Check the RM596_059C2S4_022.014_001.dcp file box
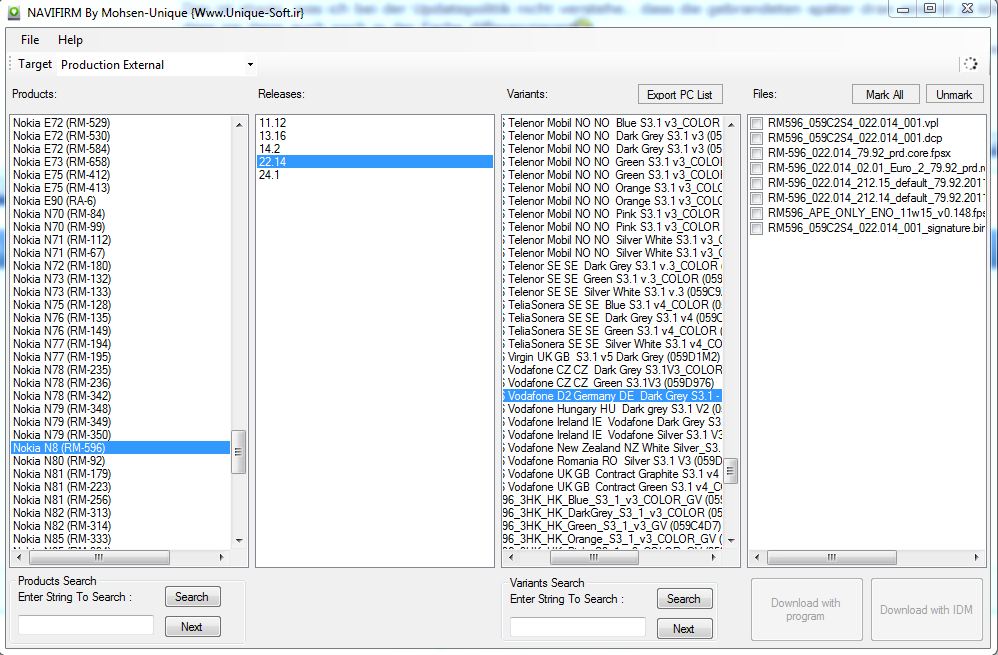Image resolution: width=998 pixels, height=655 pixels. 757,138
